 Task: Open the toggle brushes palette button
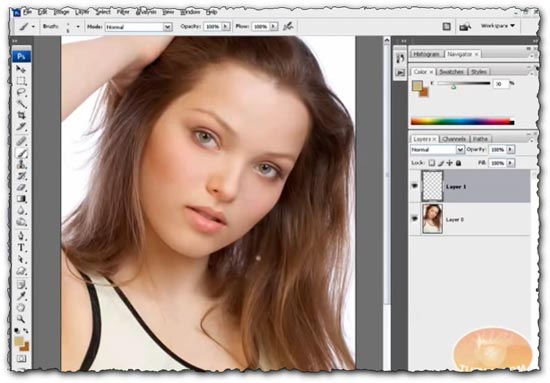click(x=447, y=26)
